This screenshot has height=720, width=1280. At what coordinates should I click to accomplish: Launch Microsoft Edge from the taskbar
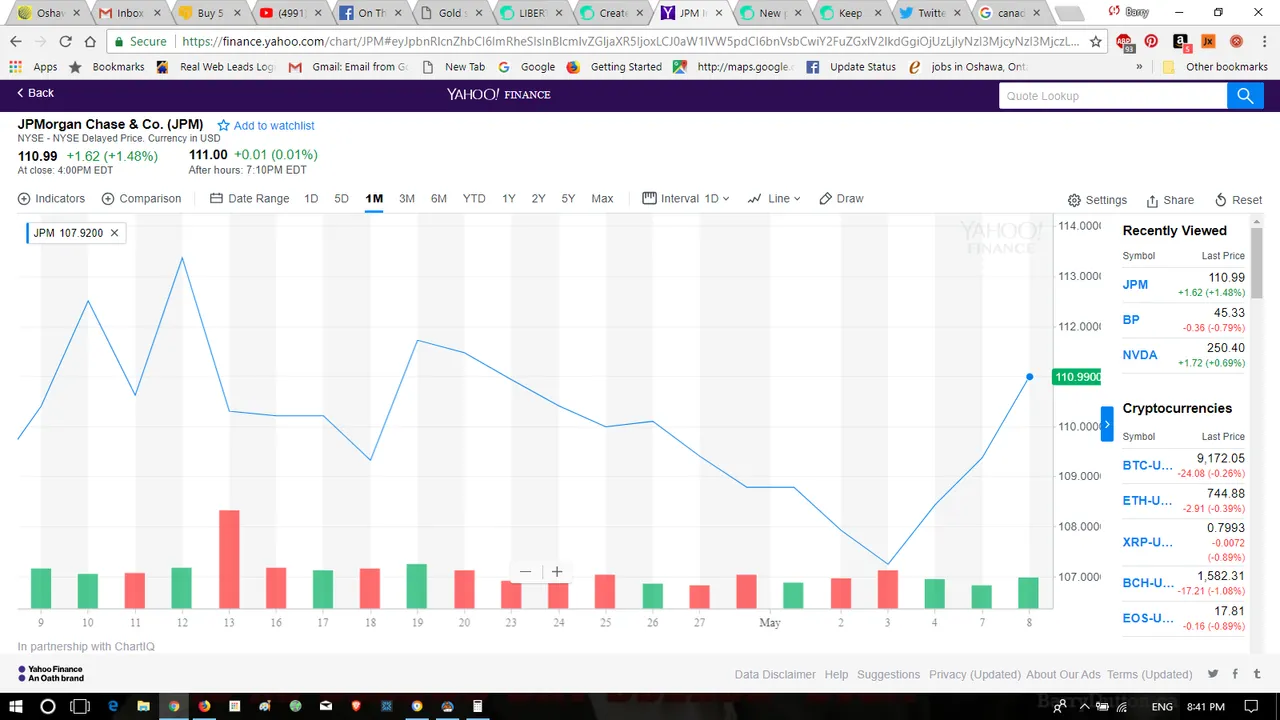coord(113,706)
